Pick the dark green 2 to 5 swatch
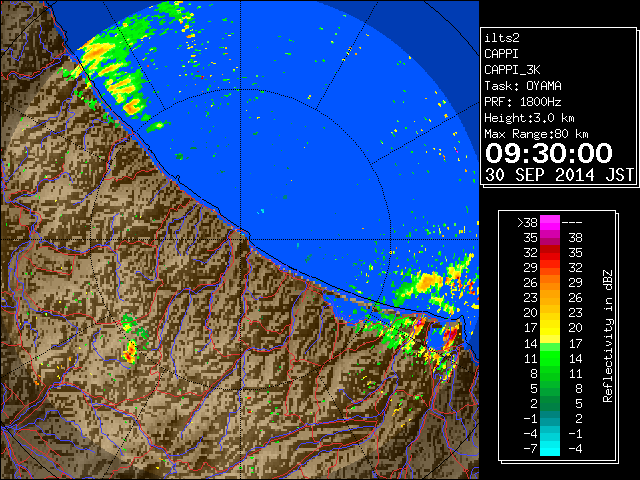 coord(550,403)
